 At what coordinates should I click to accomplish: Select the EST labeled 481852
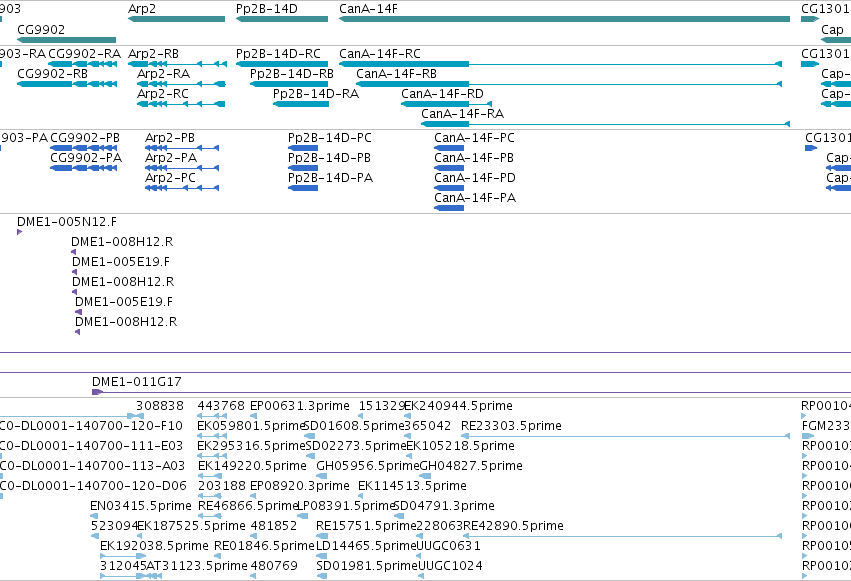[x=274, y=525]
